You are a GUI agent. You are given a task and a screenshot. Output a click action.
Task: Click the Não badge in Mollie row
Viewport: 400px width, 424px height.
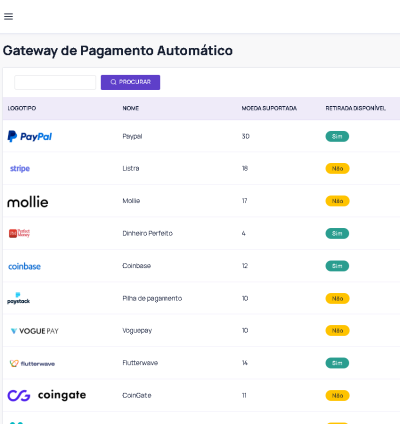(337, 201)
